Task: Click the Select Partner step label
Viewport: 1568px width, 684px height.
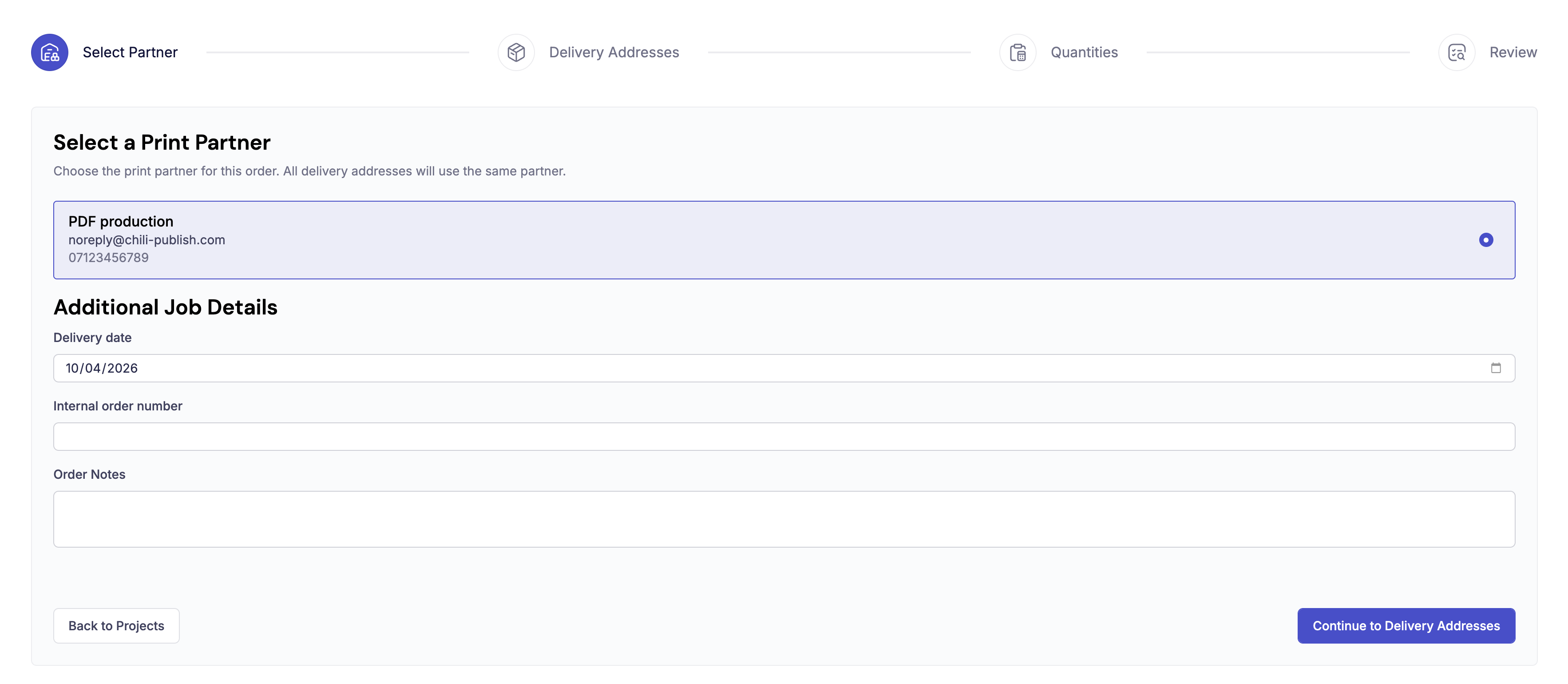Action: [x=130, y=52]
